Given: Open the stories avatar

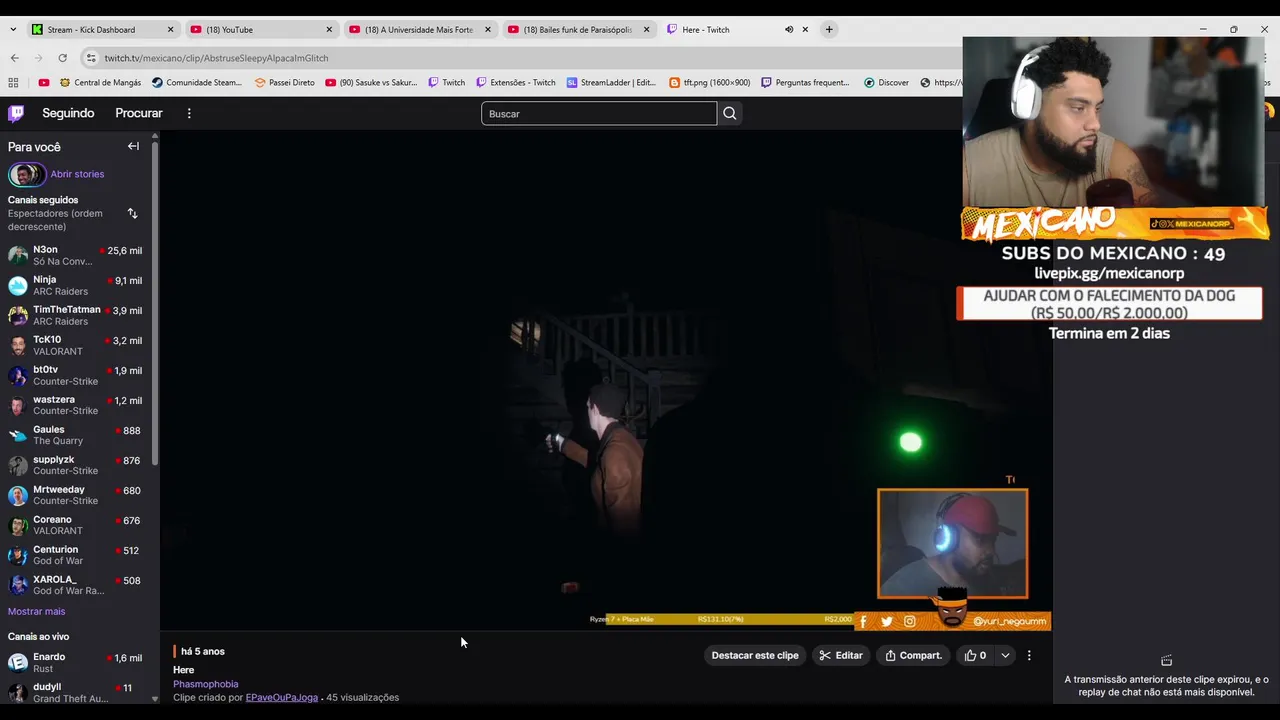Looking at the screenshot, I should tap(26, 174).
